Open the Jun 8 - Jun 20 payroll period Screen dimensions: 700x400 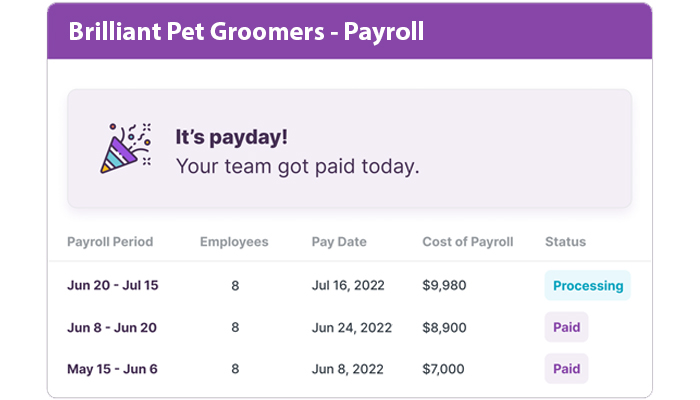coord(112,327)
